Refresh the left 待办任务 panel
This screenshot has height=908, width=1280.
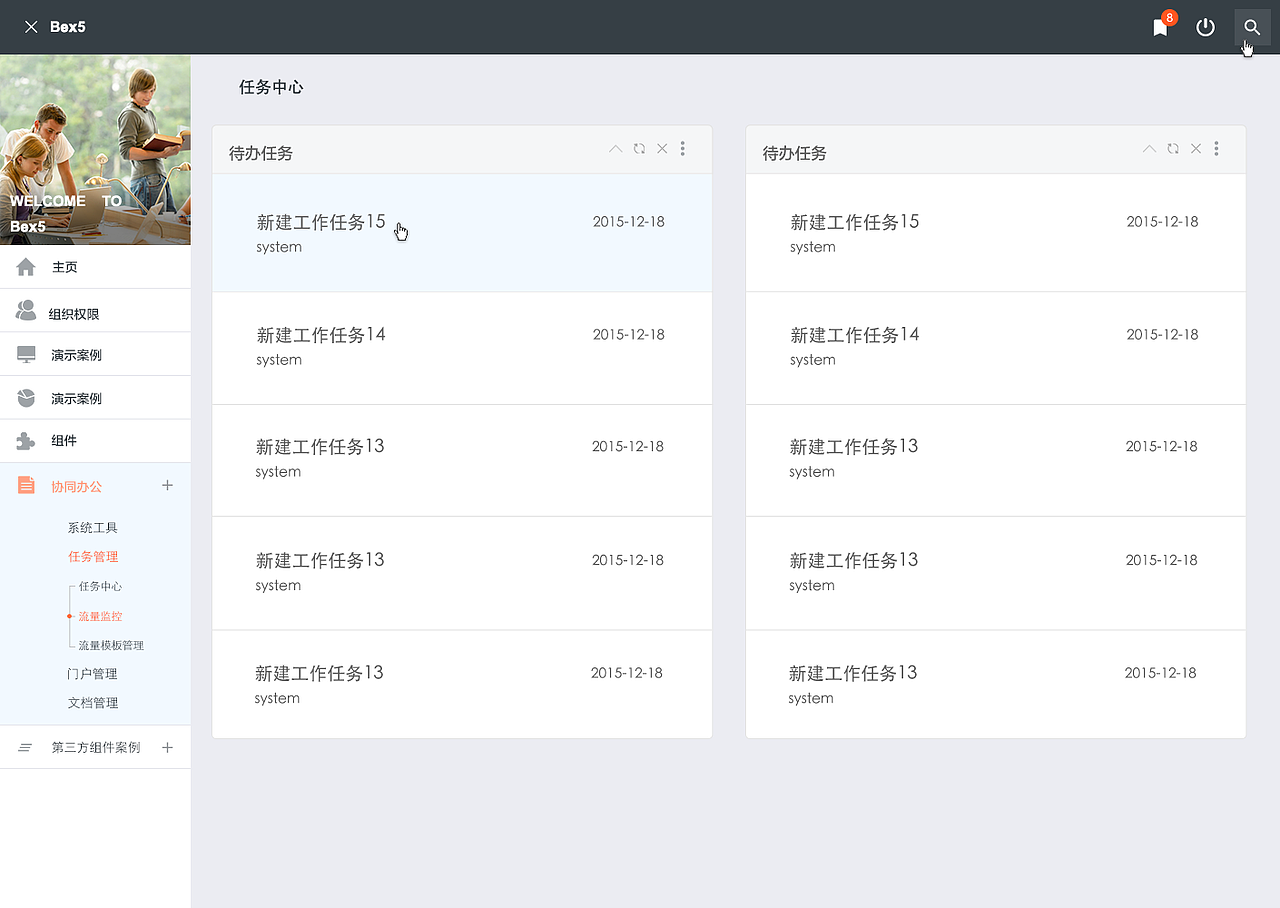point(639,148)
